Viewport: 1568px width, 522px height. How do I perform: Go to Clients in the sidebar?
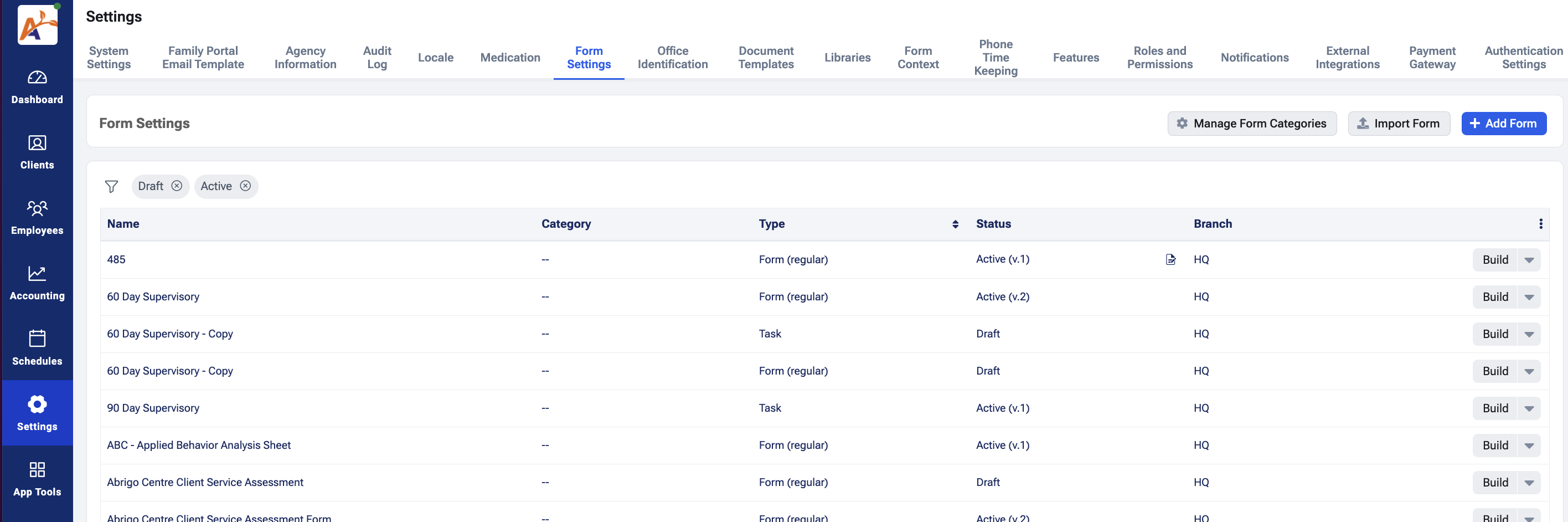[x=37, y=152]
